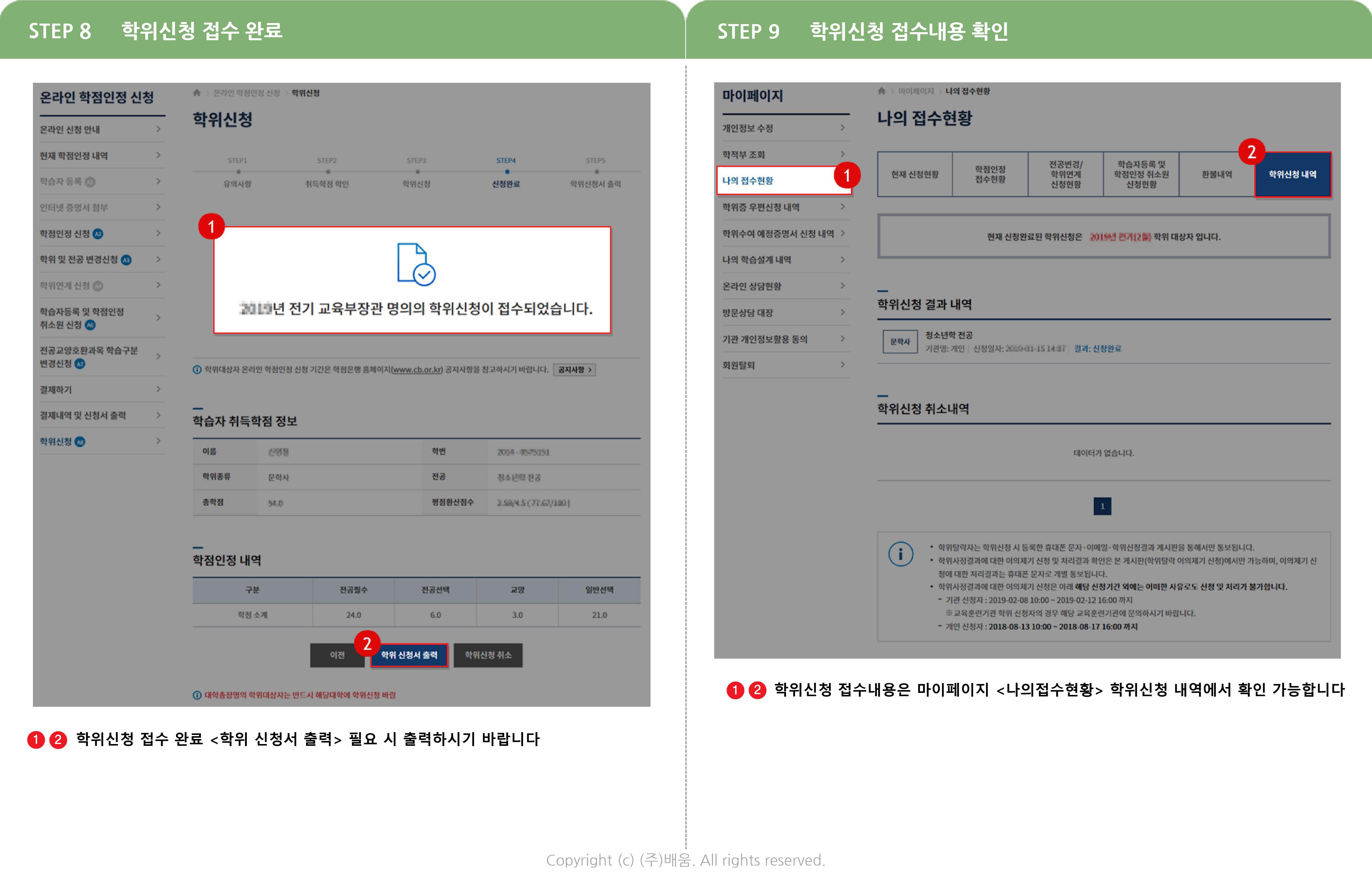
Task: Switch to 환불내역 tab
Action: pos(1217,174)
